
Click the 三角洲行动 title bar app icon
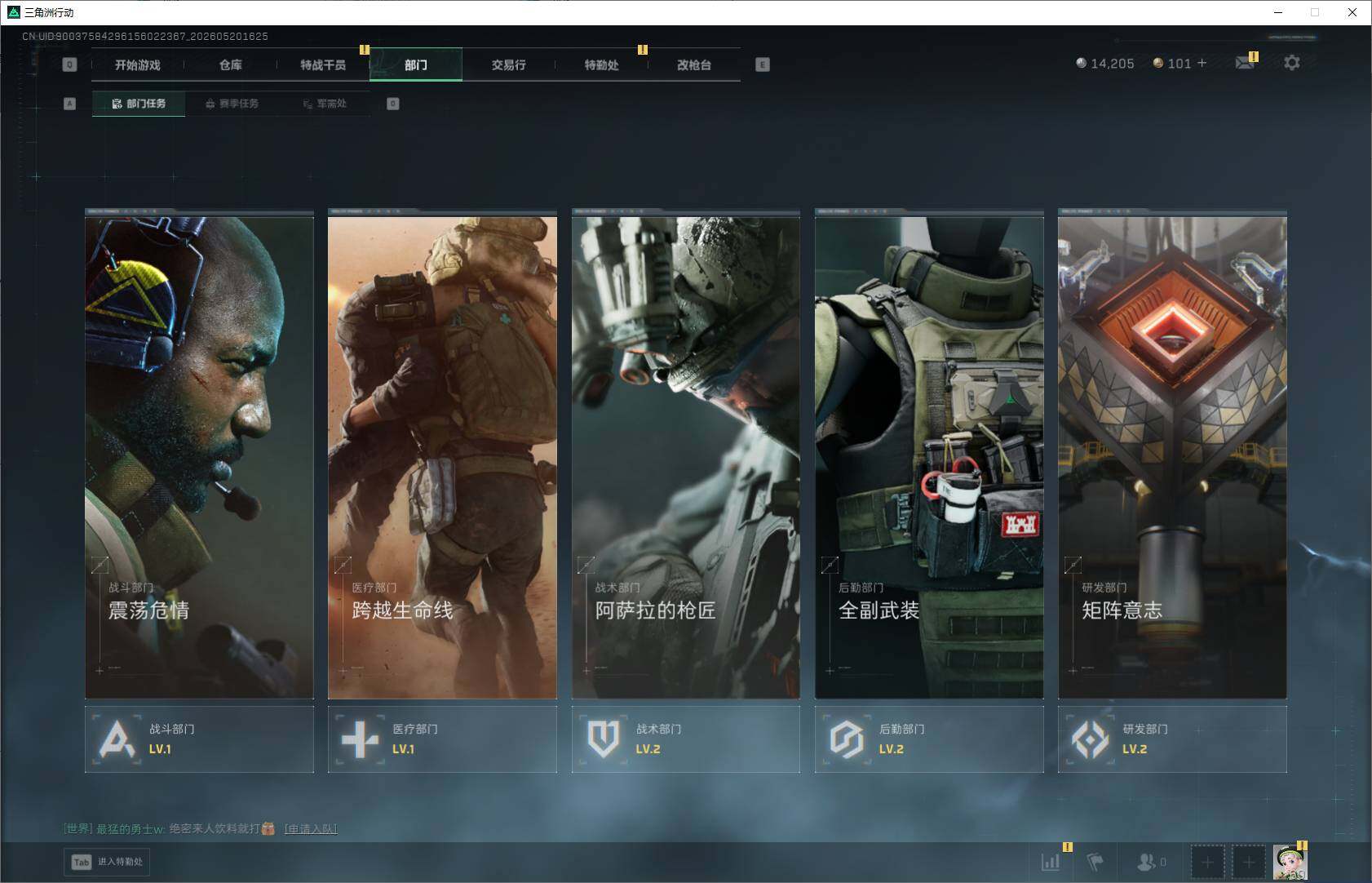tap(13, 12)
